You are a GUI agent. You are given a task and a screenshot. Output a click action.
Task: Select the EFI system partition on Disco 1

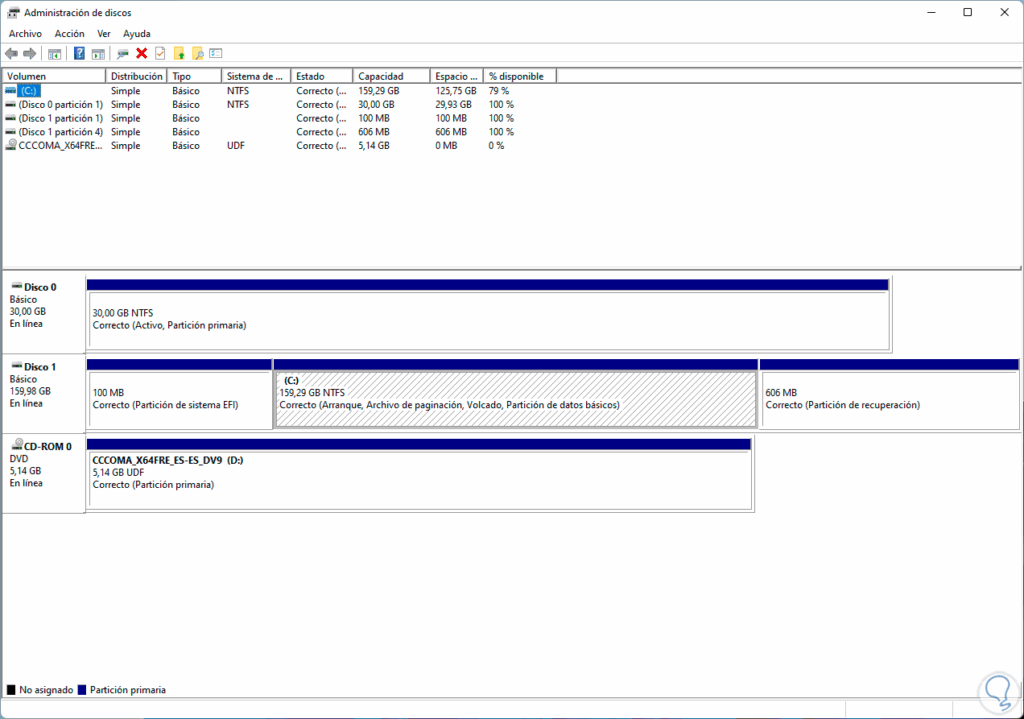click(178, 396)
